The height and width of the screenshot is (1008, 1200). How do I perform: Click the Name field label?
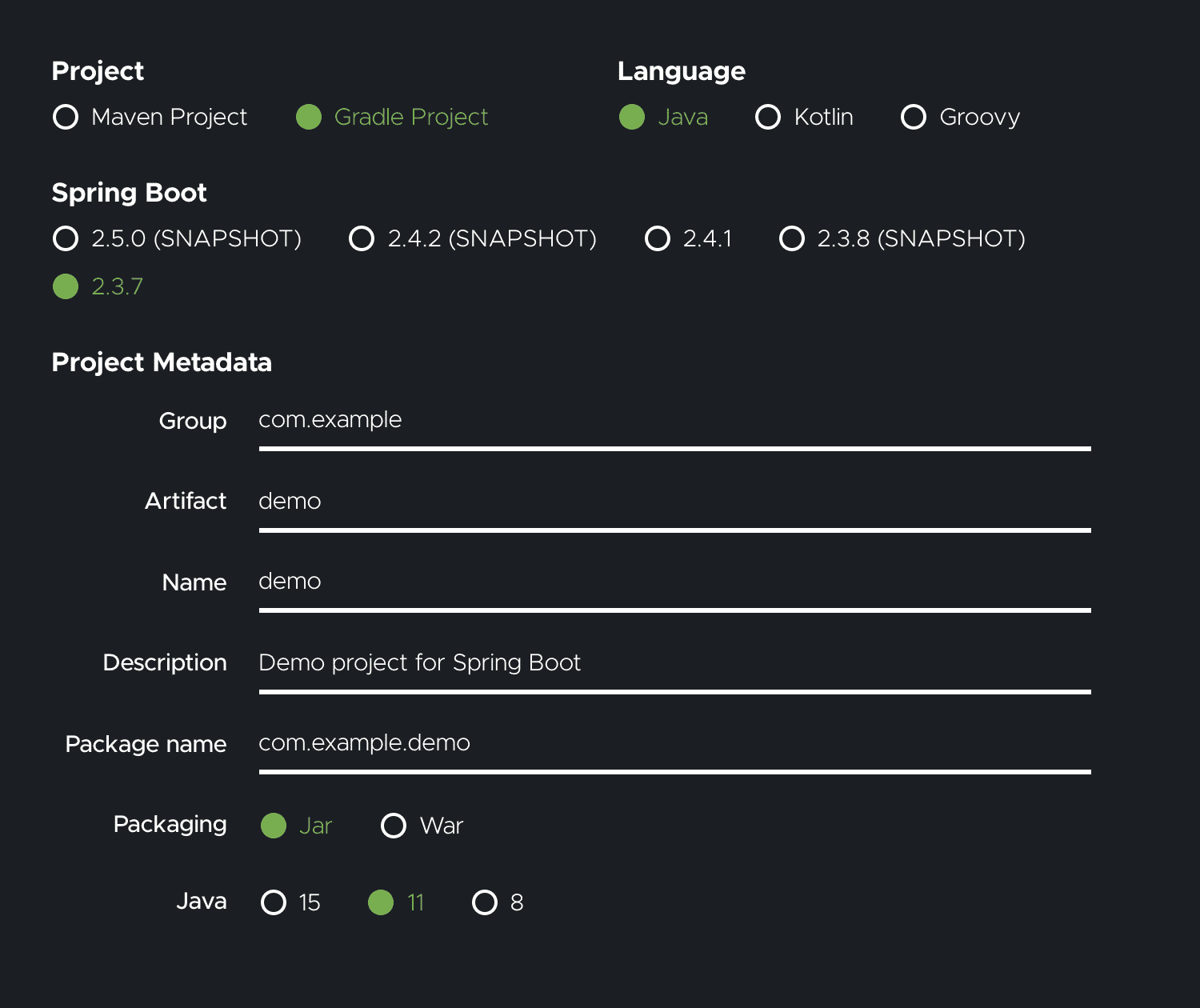[x=194, y=582]
